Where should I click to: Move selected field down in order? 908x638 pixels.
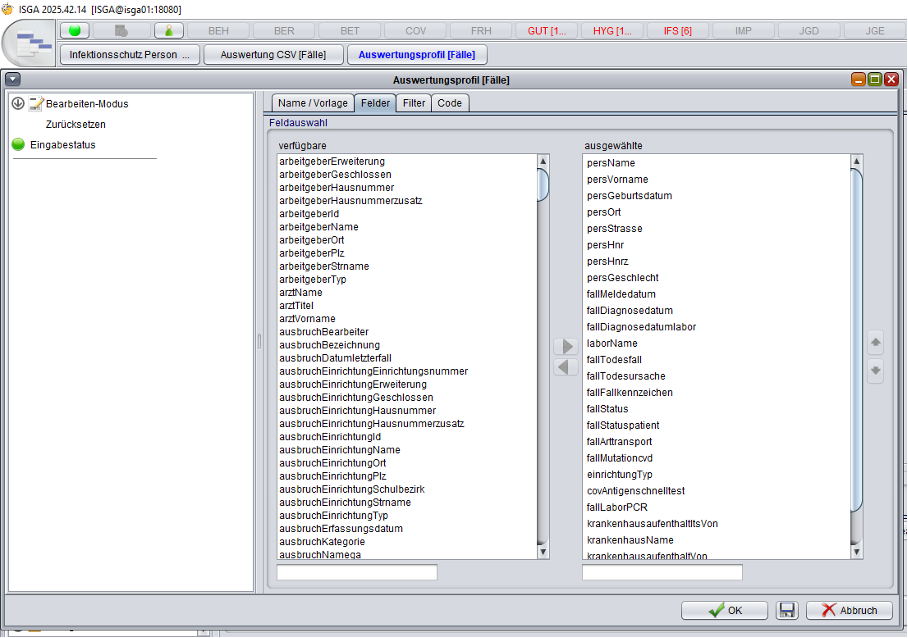tap(876, 370)
